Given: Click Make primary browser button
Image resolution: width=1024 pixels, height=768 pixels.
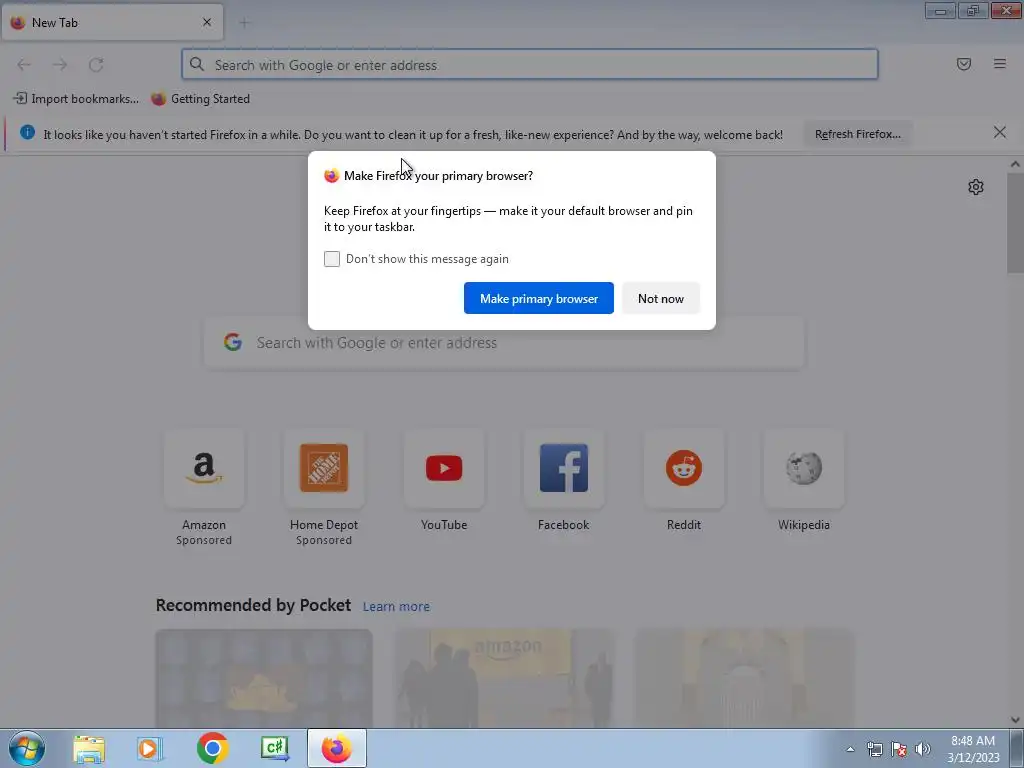Looking at the screenshot, I should pyautogui.click(x=539, y=298).
